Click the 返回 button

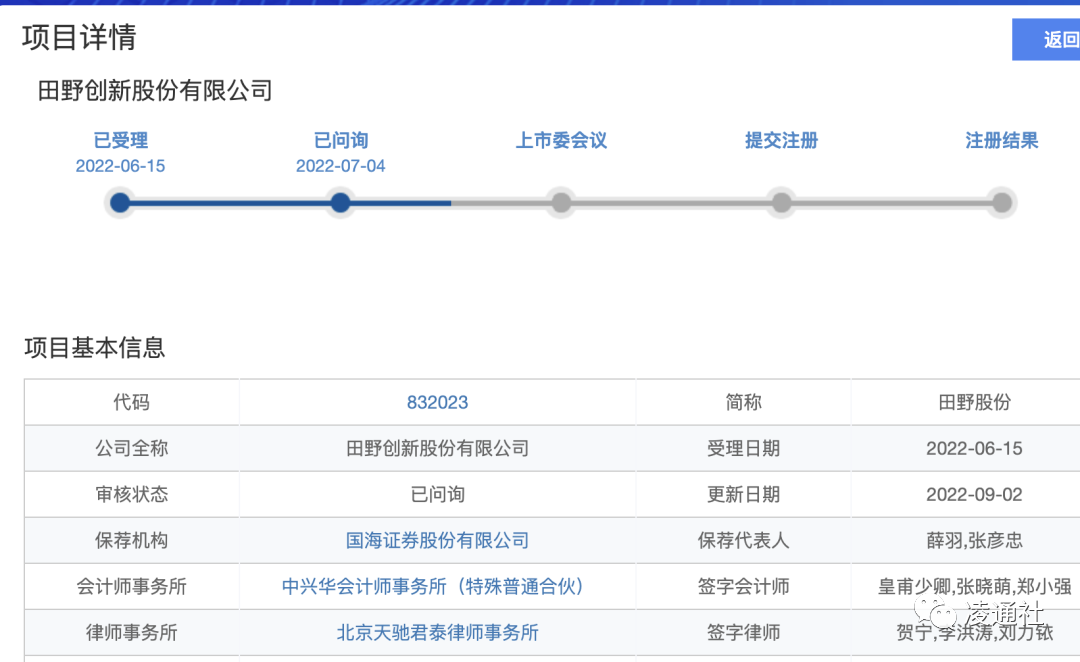(1047, 39)
